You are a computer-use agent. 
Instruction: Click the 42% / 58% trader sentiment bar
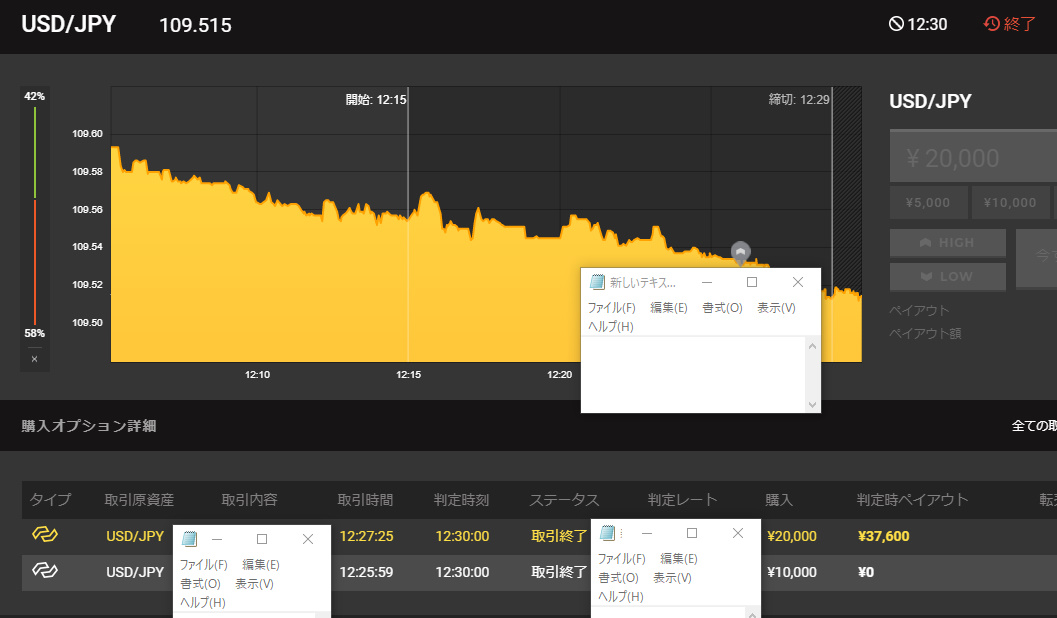(x=34, y=216)
